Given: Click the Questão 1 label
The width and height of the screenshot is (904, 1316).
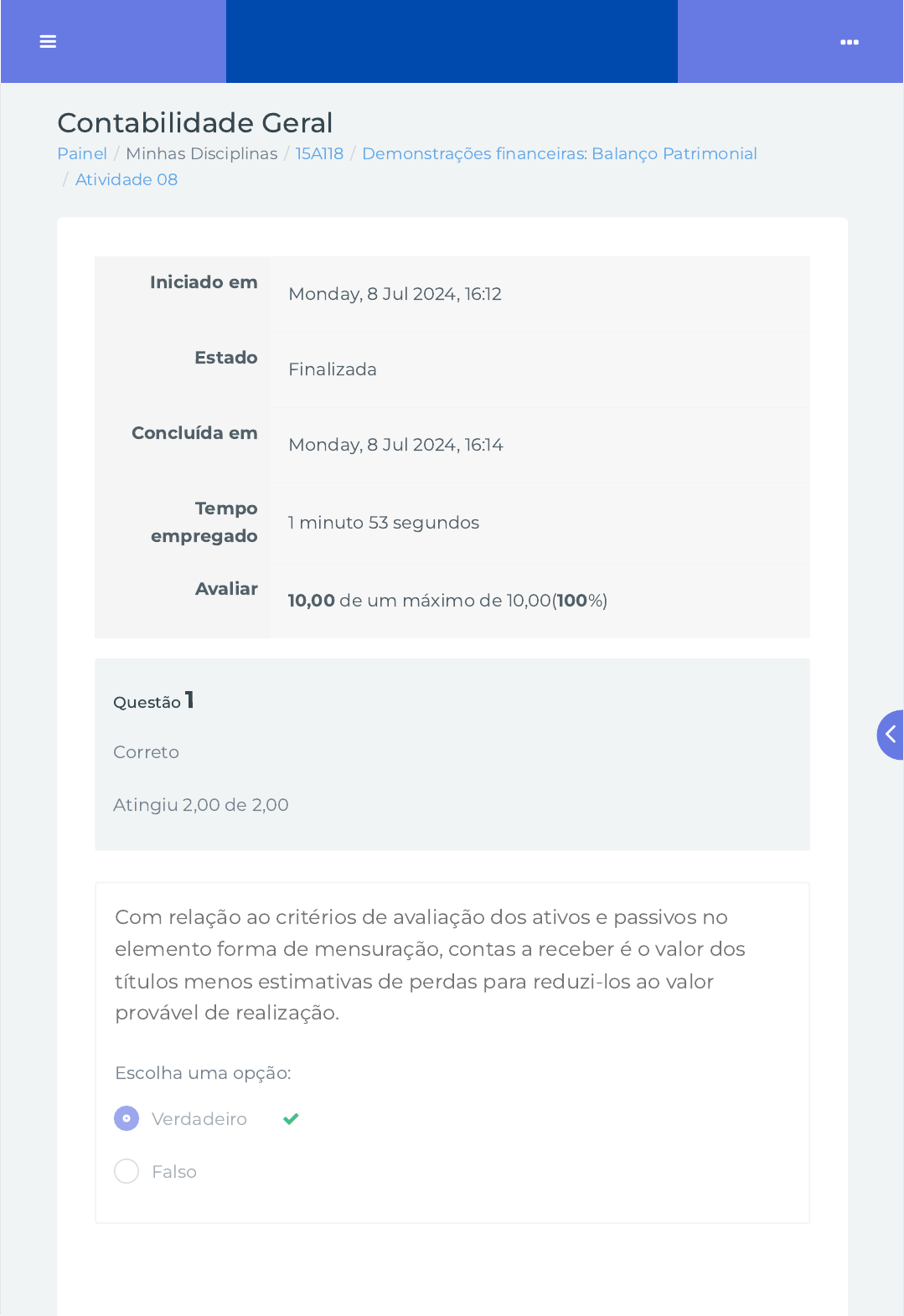Looking at the screenshot, I should tap(154, 700).
